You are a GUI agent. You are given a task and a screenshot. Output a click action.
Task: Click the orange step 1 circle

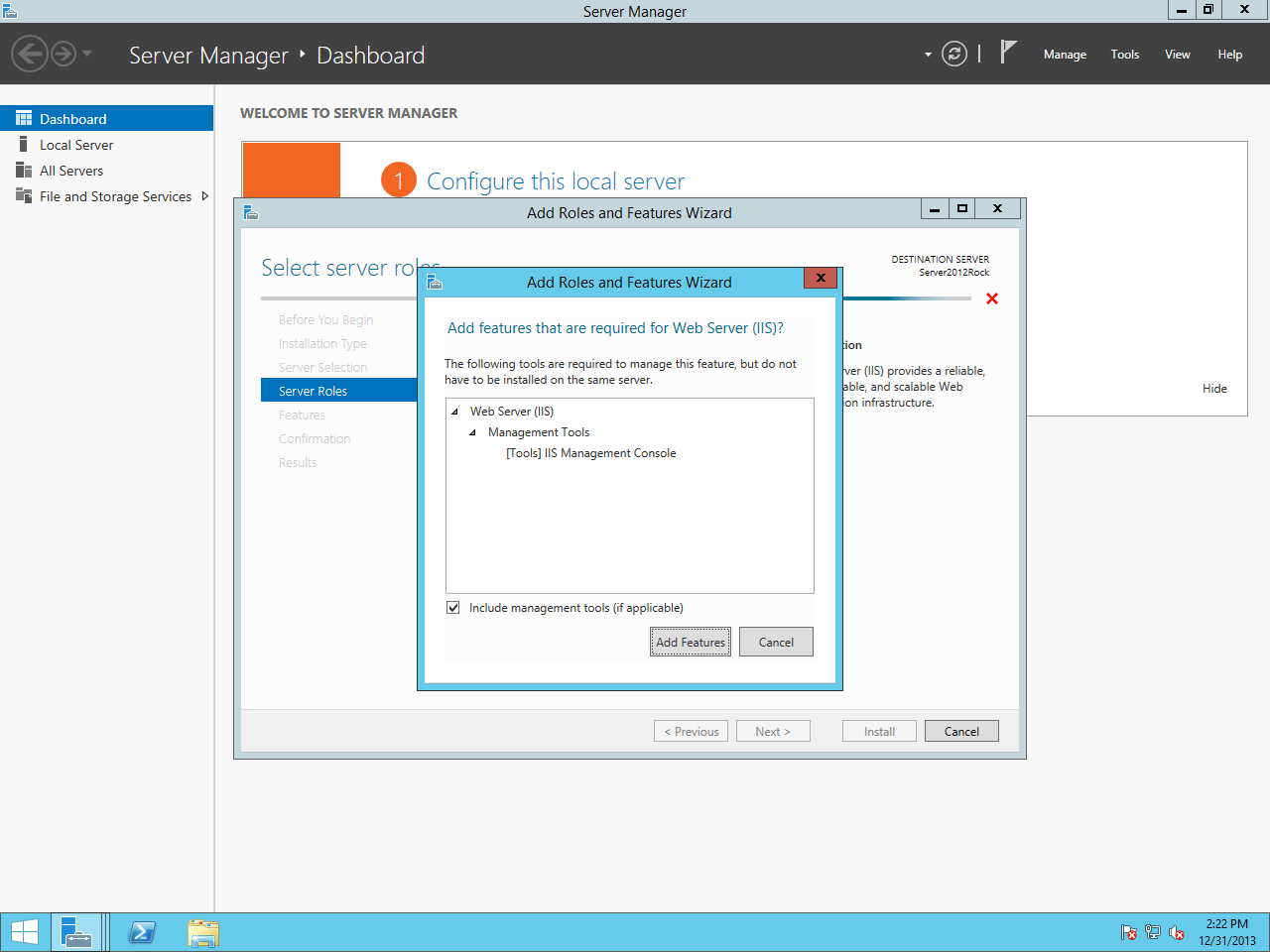pyautogui.click(x=399, y=179)
